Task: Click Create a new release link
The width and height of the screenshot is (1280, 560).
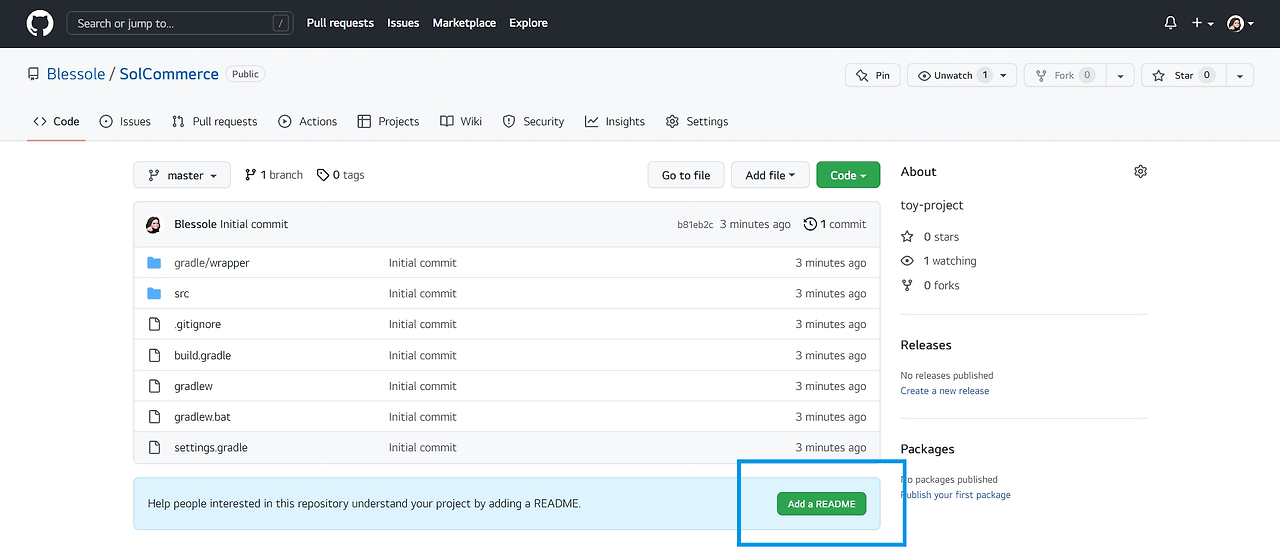Action: 945,391
